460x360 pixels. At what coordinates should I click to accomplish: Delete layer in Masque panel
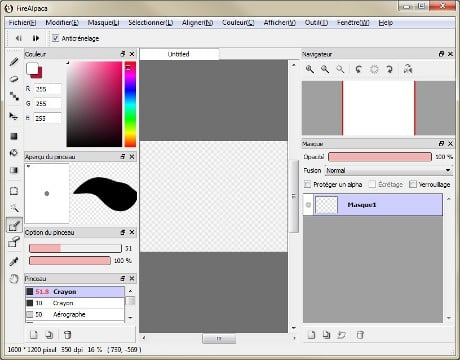coord(360,335)
